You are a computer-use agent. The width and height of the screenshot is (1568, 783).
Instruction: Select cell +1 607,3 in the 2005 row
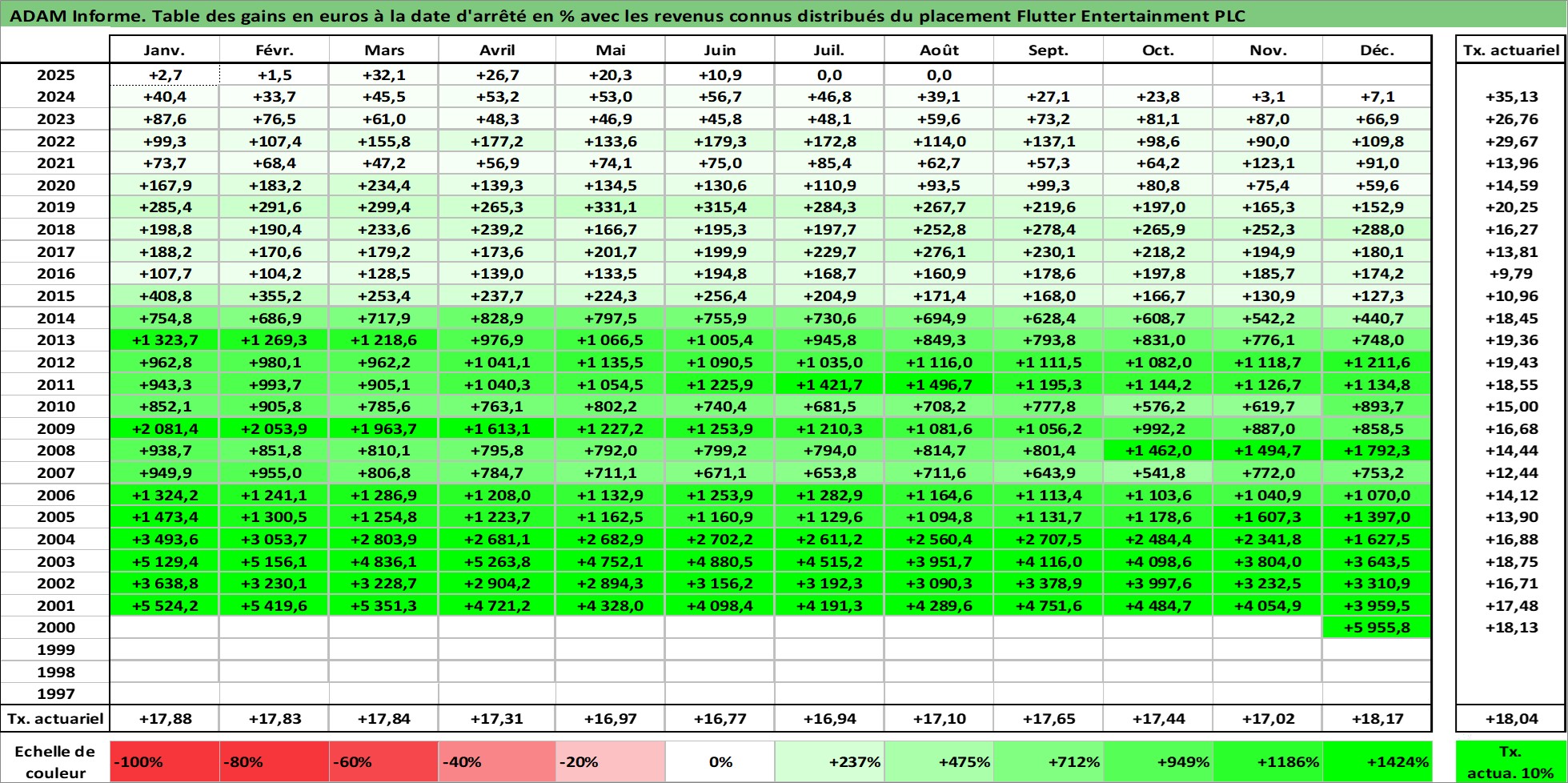(1268, 517)
